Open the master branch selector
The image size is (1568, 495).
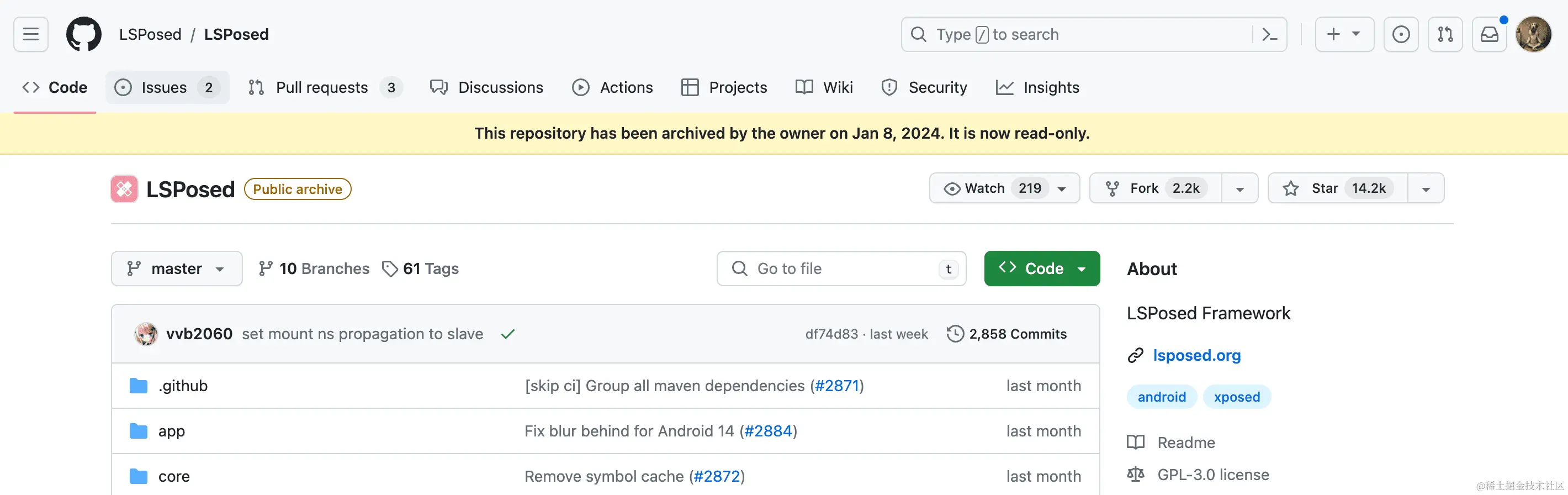click(177, 268)
